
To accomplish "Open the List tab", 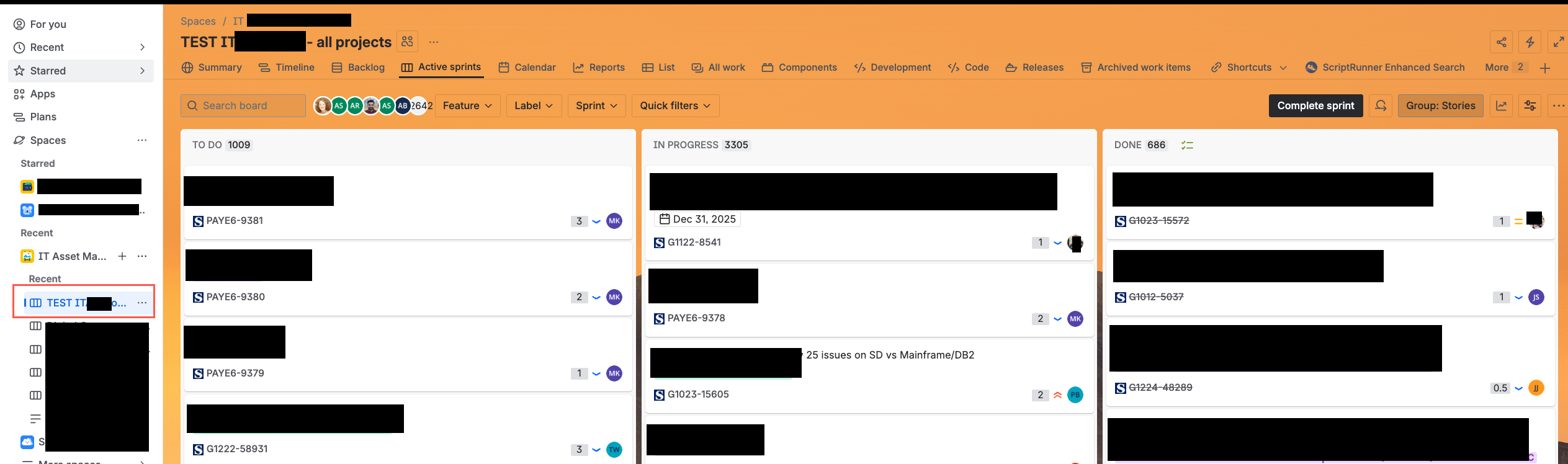I will 658,68.
